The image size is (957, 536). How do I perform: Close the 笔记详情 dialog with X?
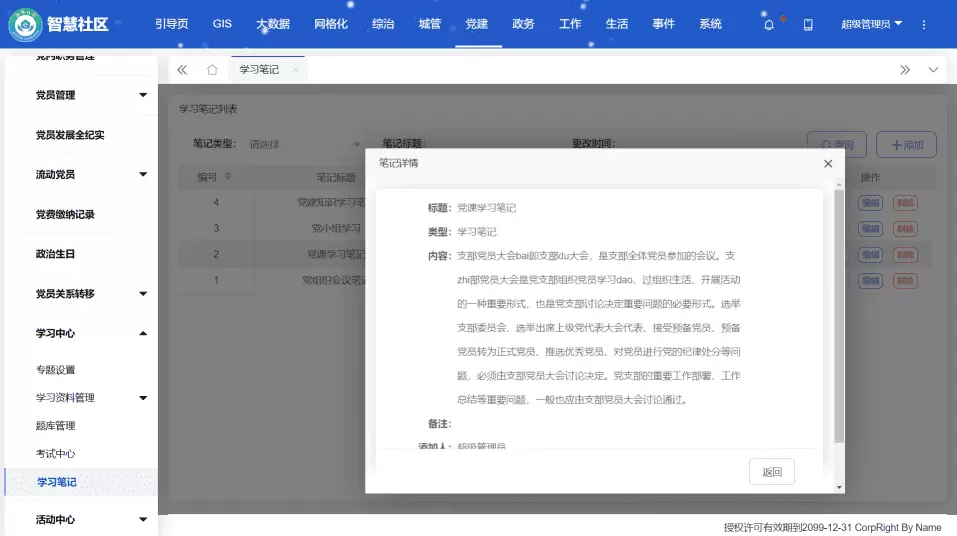tap(827, 163)
